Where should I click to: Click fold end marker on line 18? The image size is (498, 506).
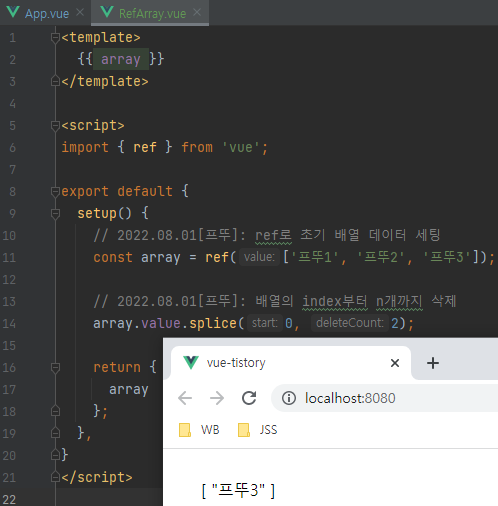point(55,411)
